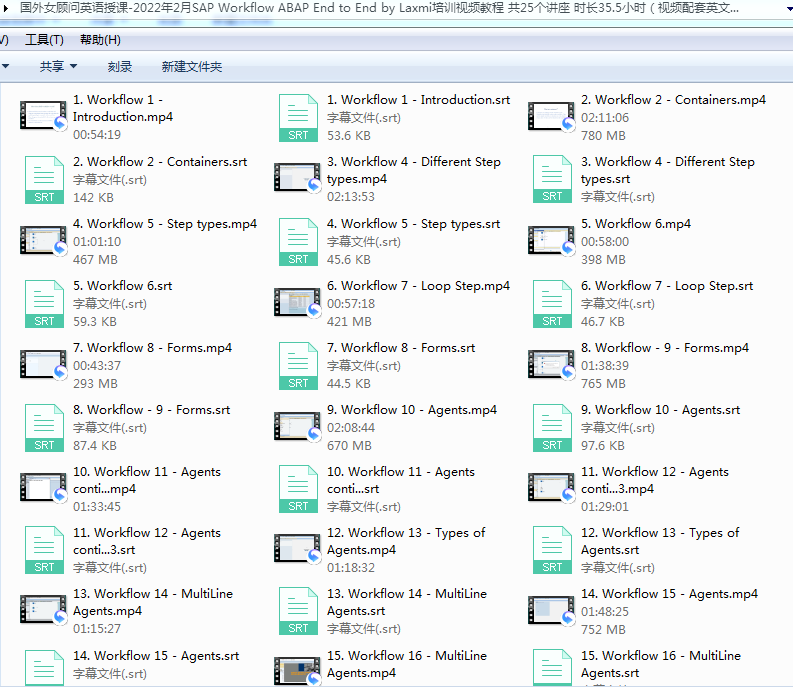Screen dimensions: 793x687
Task: Click the 421 MB size text
Action: [x=349, y=322]
